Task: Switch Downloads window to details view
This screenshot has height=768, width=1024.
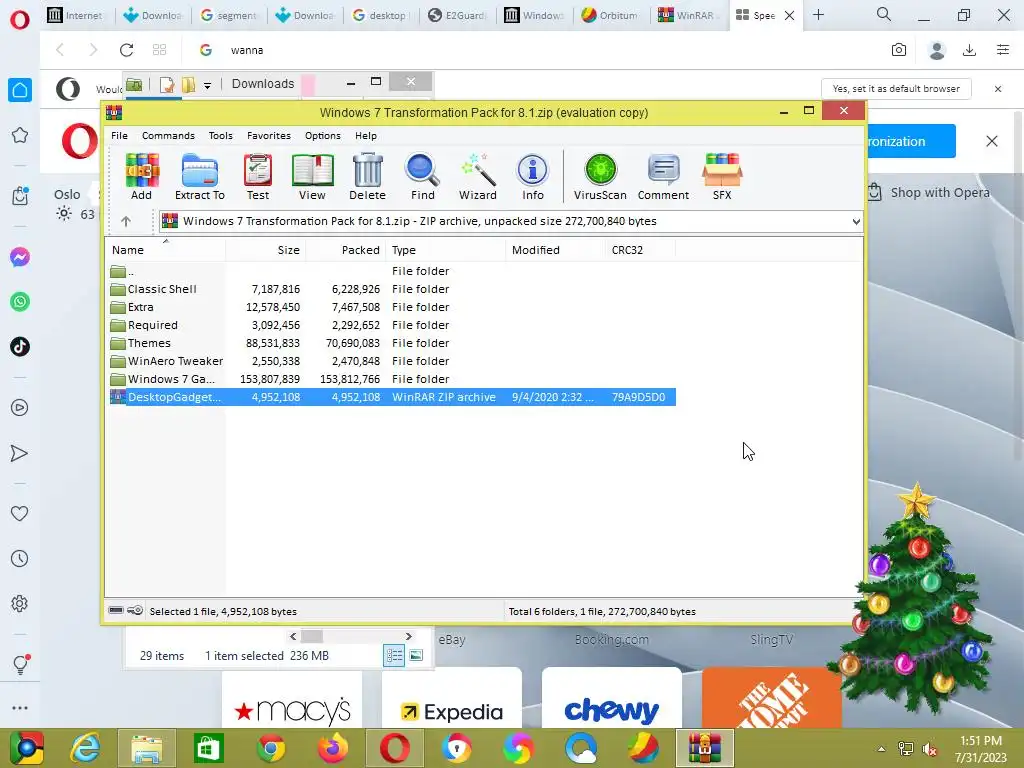Action: coord(394,655)
